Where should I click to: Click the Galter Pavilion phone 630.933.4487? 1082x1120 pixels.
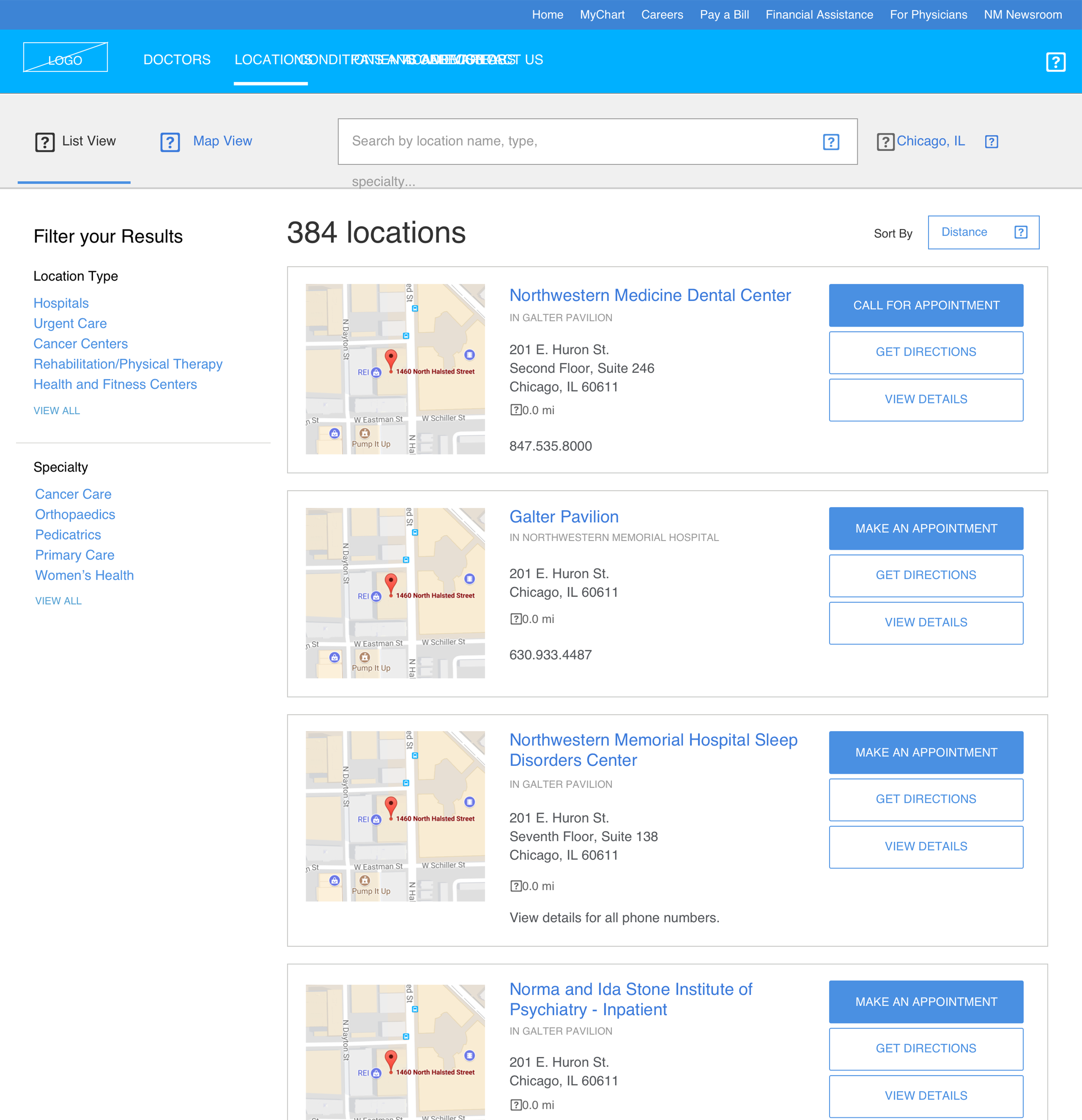click(550, 655)
